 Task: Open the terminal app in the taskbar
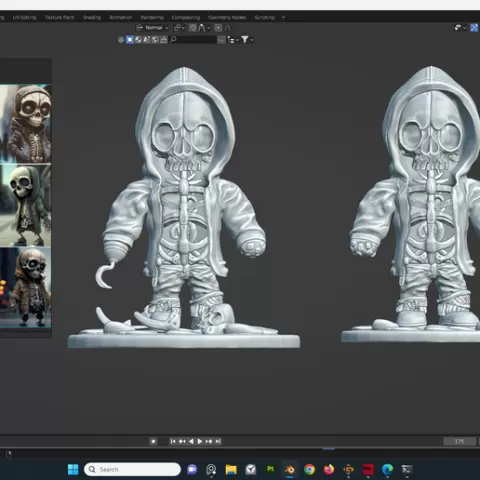(407, 469)
